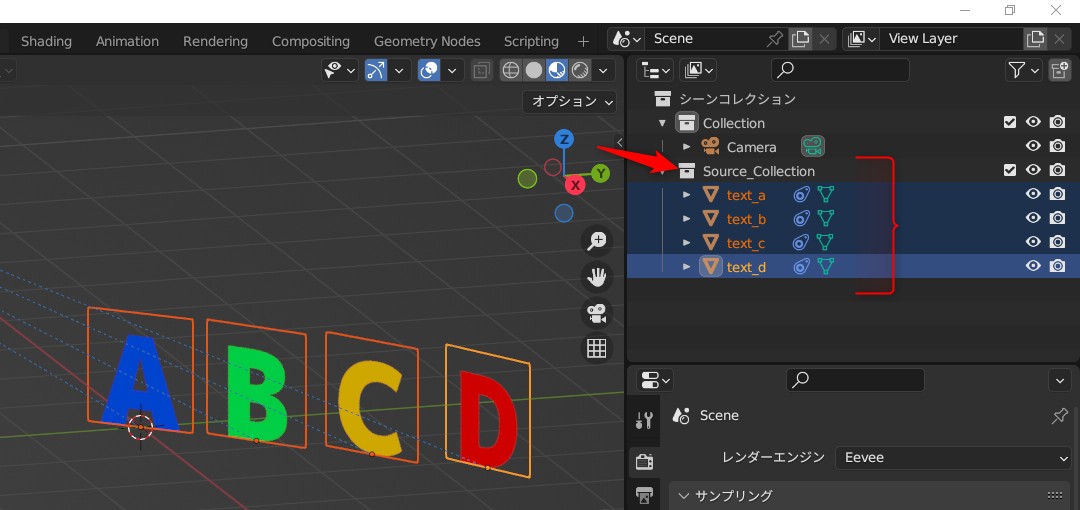Create a new scene copy icon
Screen dimensions: 1080x510
coord(800,39)
